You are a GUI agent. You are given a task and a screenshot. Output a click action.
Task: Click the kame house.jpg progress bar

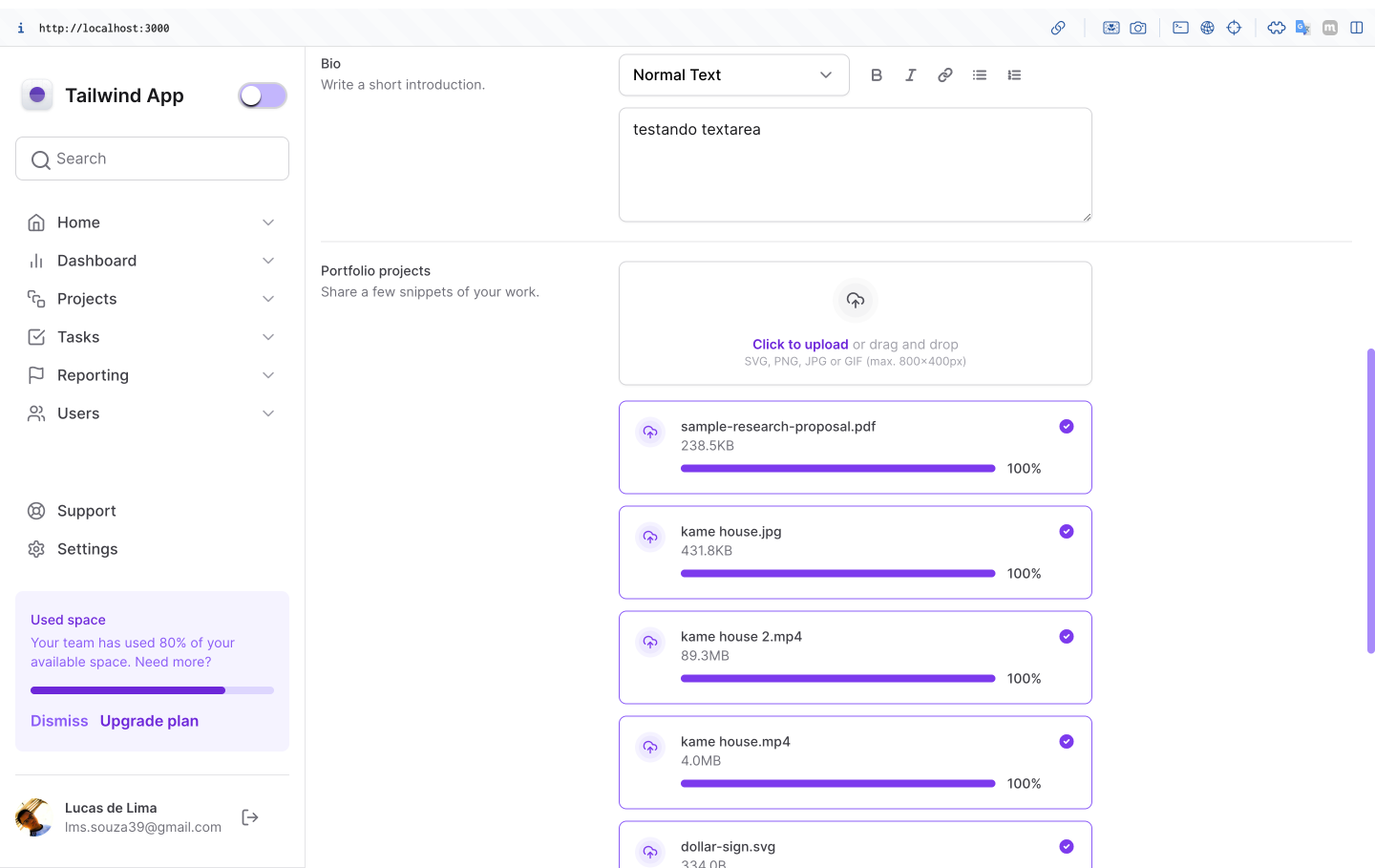pos(838,574)
